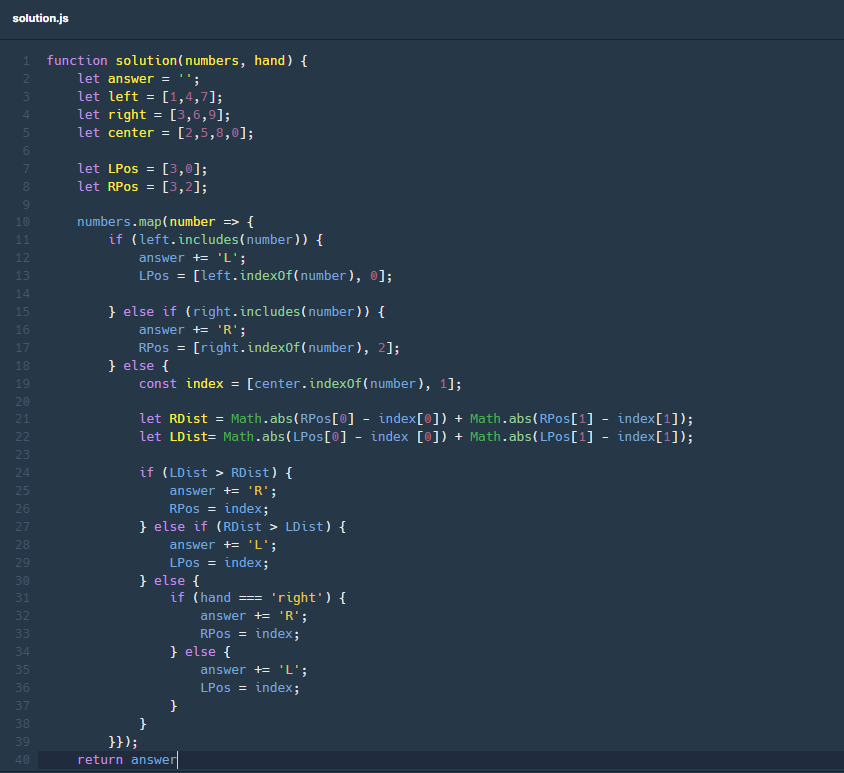Click 'RPos = index;' on line 33
Image resolution: width=844 pixels, height=773 pixels.
click(x=250, y=634)
